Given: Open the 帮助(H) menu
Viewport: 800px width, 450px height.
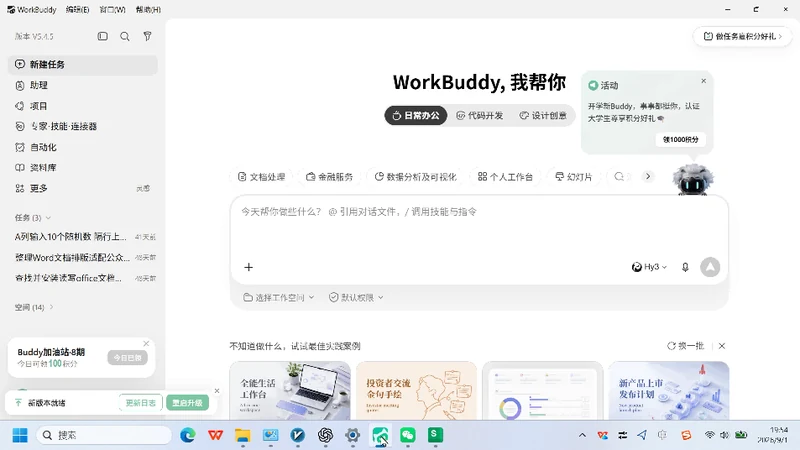Looking at the screenshot, I should pos(148,10).
